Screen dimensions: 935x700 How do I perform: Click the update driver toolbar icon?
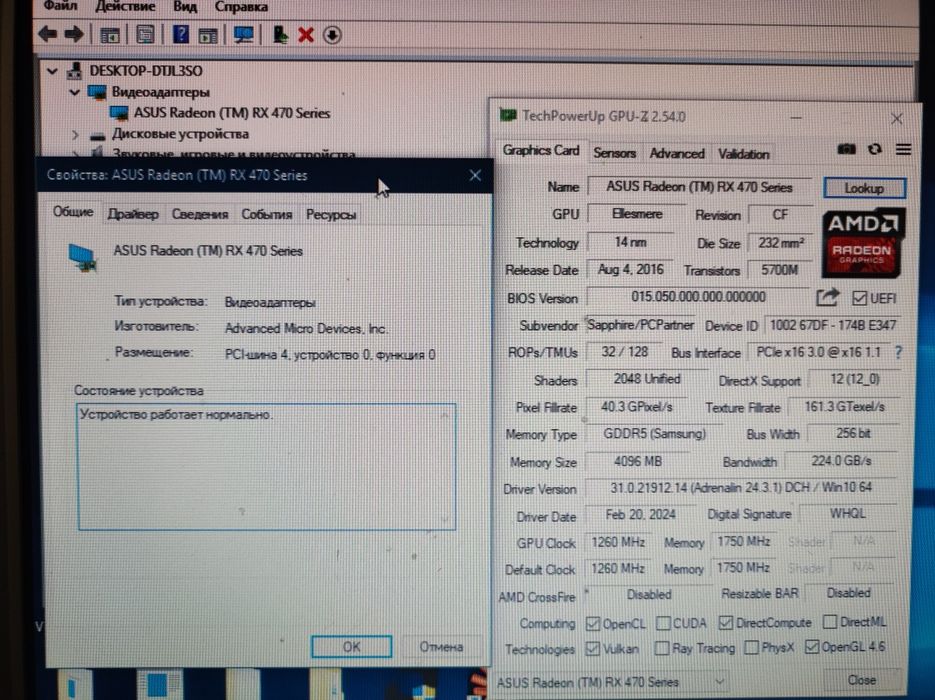coord(280,35)
